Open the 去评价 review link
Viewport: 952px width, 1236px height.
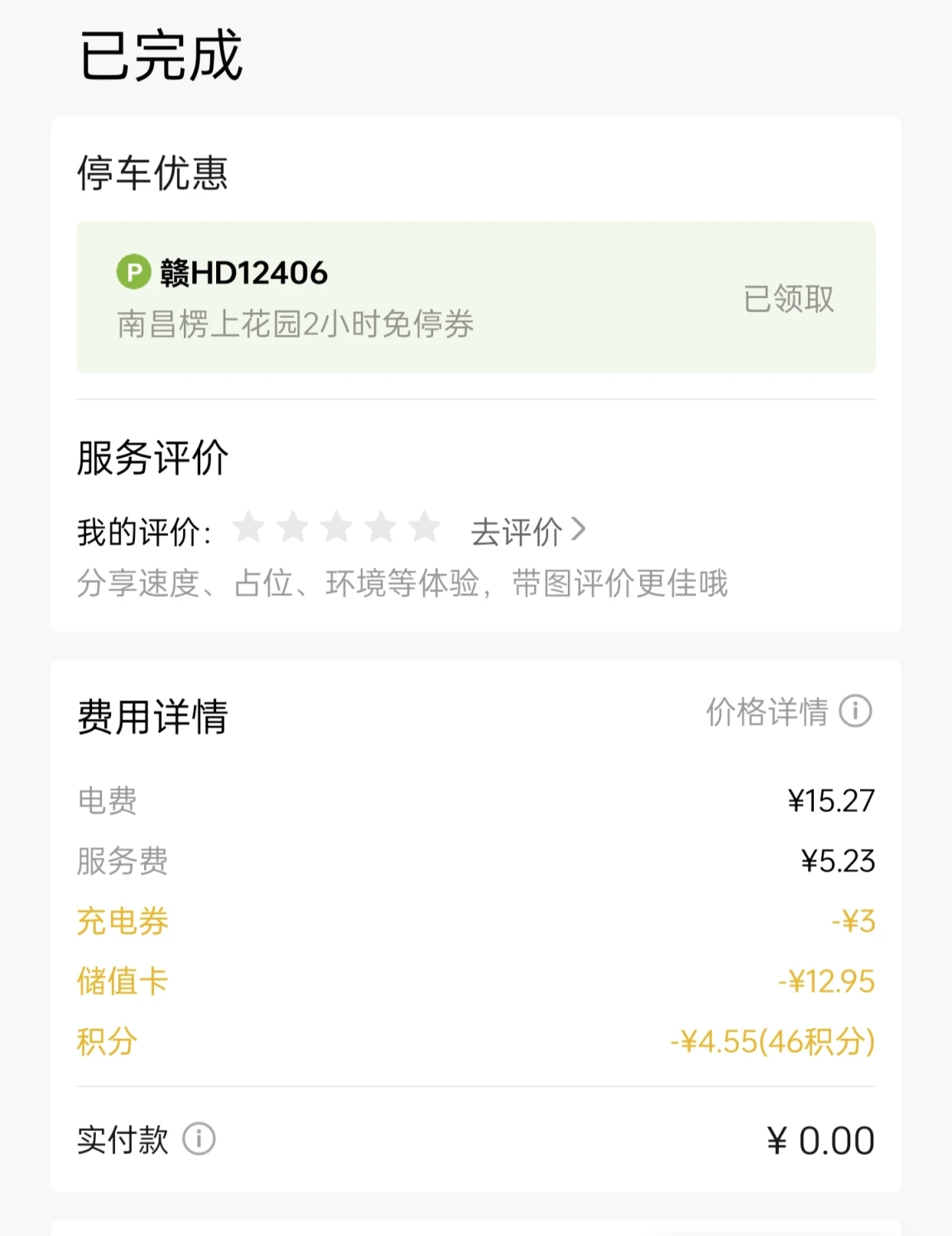(x=517, y=532)
